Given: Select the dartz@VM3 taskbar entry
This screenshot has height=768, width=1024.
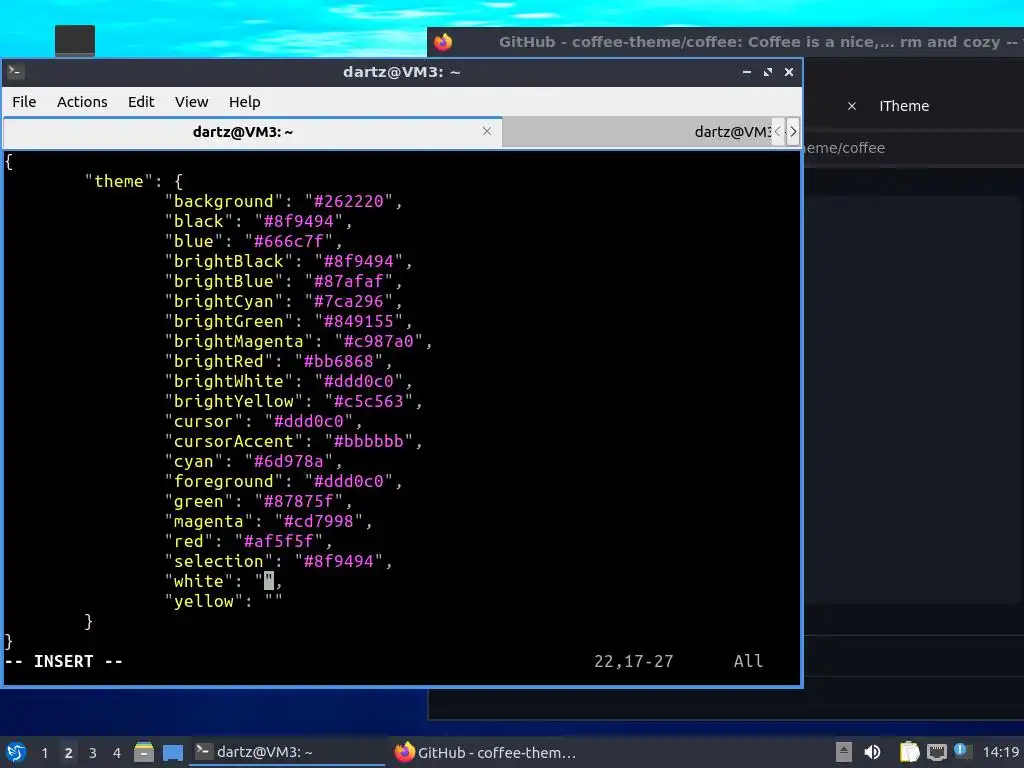Looking at the screenshot, I should [287, 752].
